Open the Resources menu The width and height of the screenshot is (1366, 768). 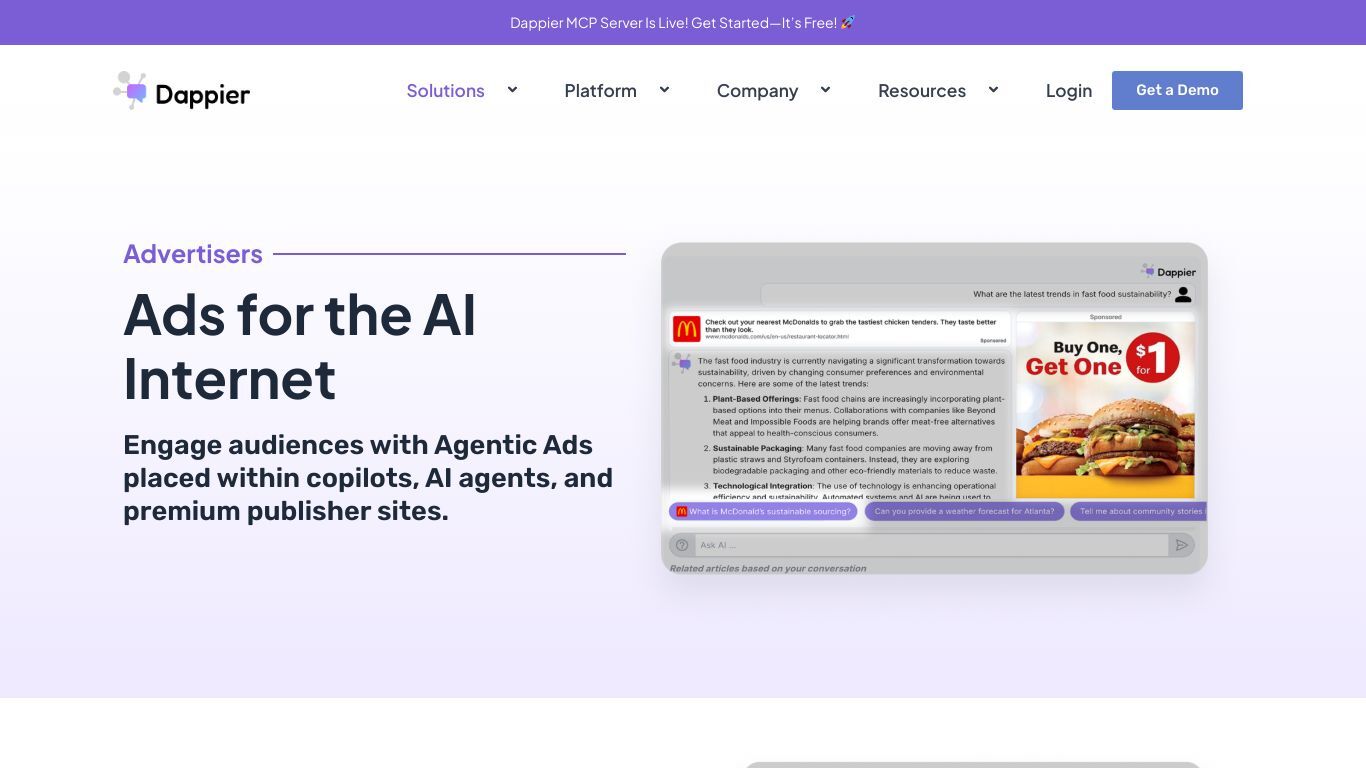pyautogui.click(x=922, y=91)
